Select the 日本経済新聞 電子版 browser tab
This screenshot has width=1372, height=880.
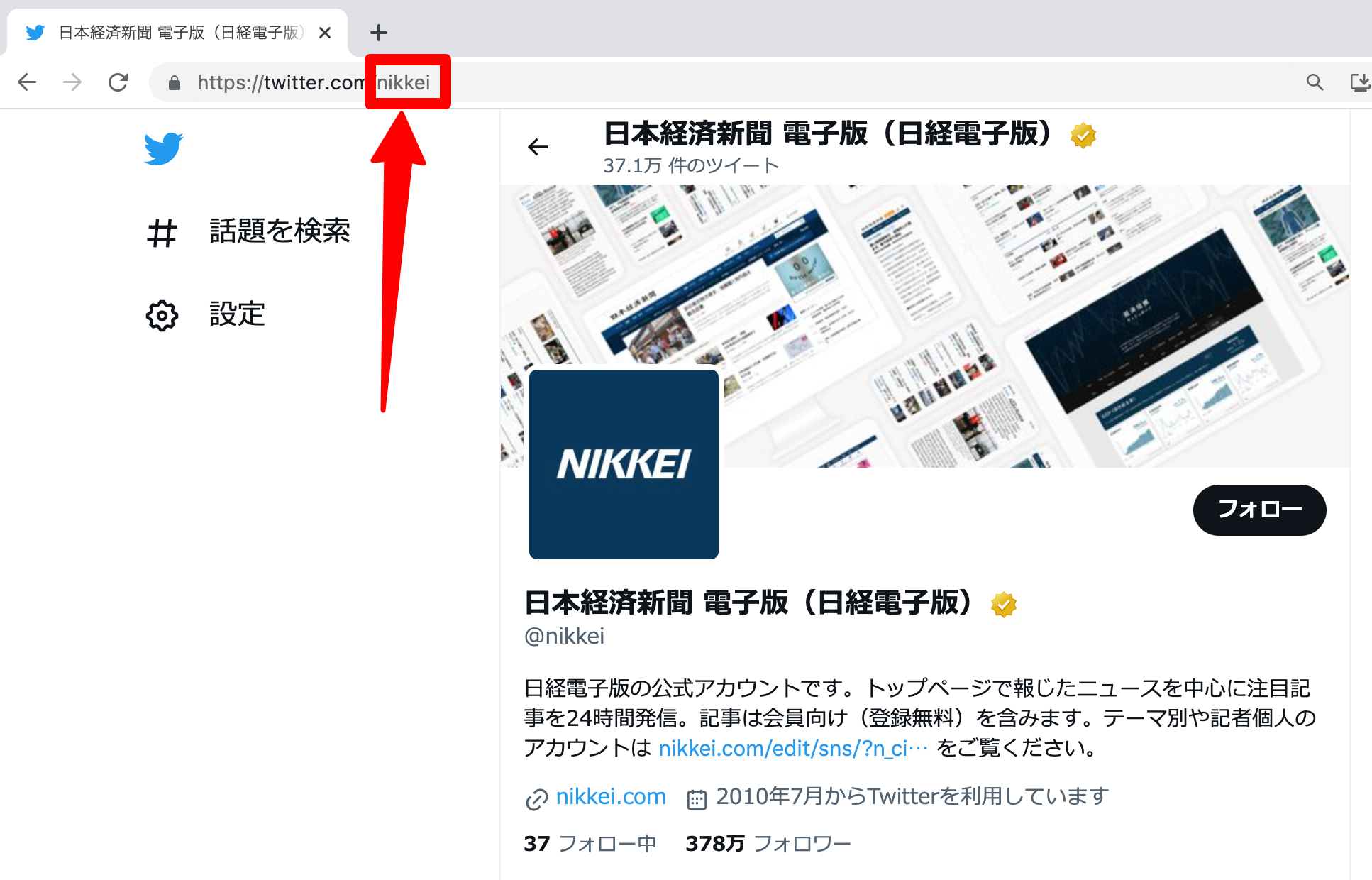click(177, 33)
